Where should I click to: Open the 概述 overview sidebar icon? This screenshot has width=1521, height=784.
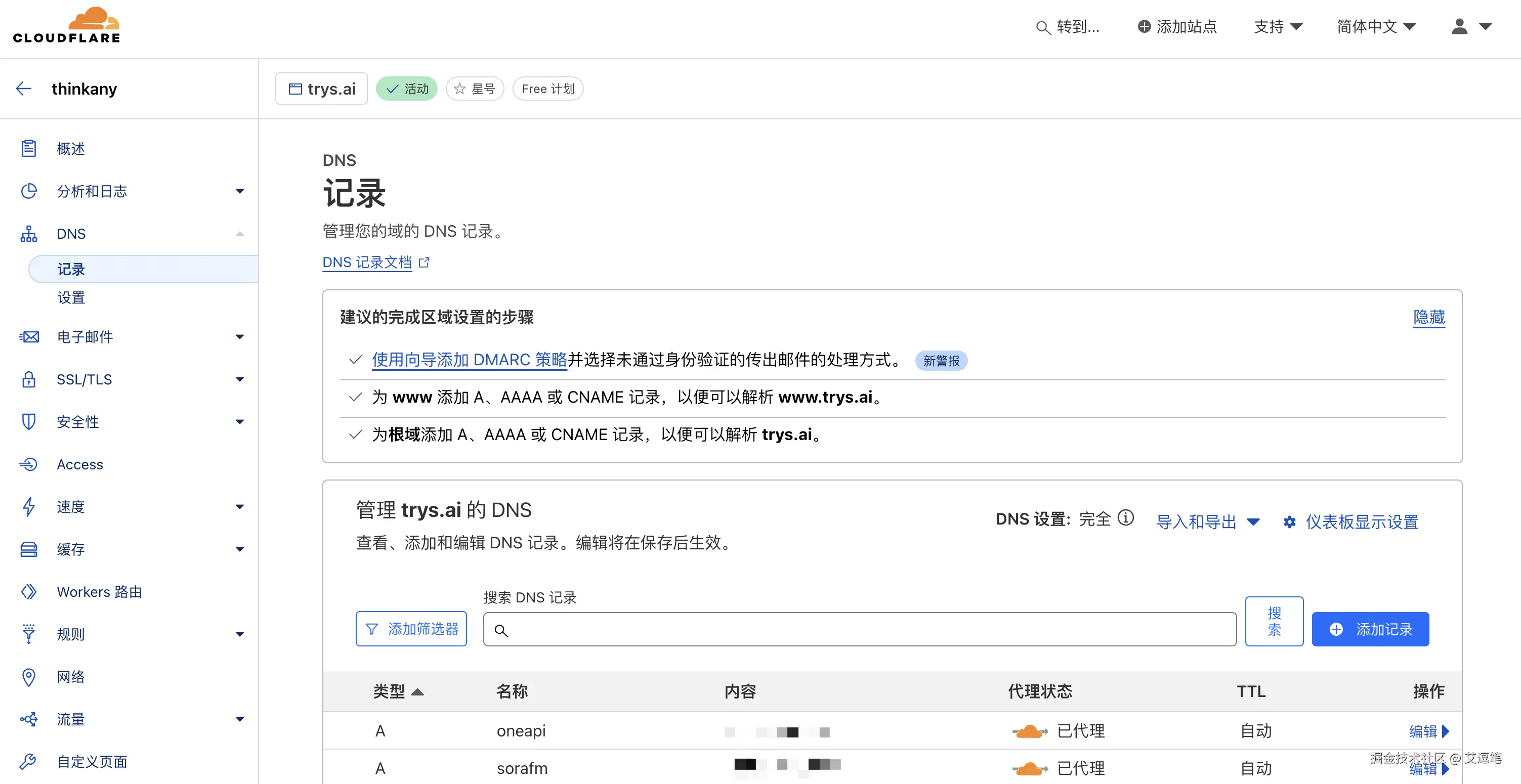point(28,149)
